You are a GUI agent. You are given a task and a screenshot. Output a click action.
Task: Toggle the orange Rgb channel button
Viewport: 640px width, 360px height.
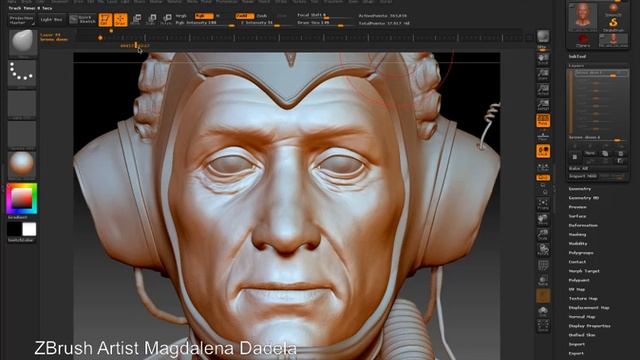pyautogui.click(x=204, y=16)
